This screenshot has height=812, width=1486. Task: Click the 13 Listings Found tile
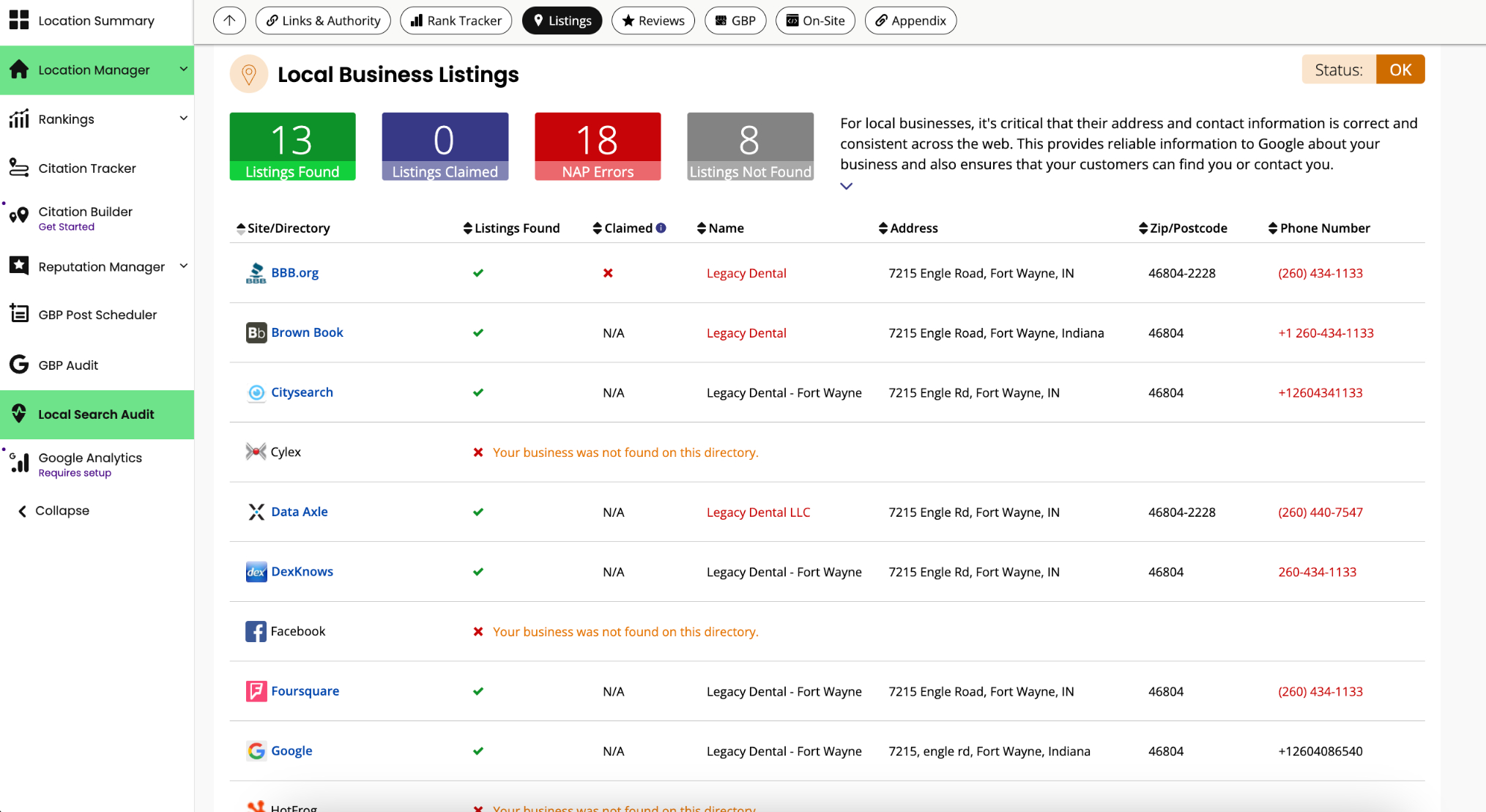292,146
